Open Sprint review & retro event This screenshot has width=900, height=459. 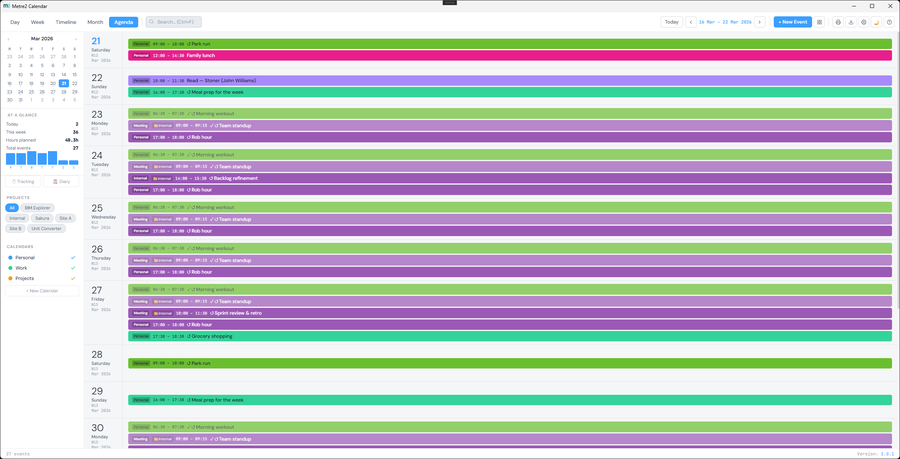pyautogui.click(x=510, y=313)
